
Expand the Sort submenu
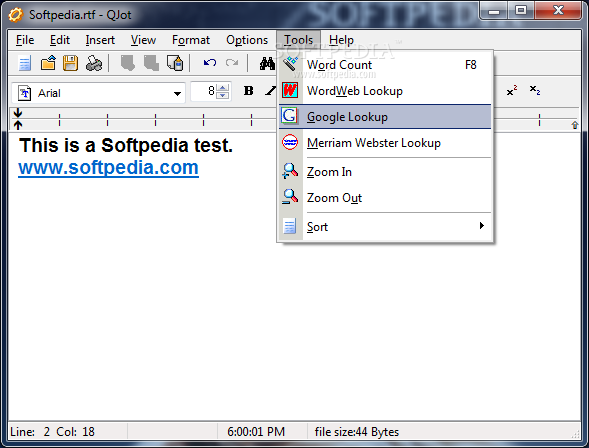[x=385, y=226]
